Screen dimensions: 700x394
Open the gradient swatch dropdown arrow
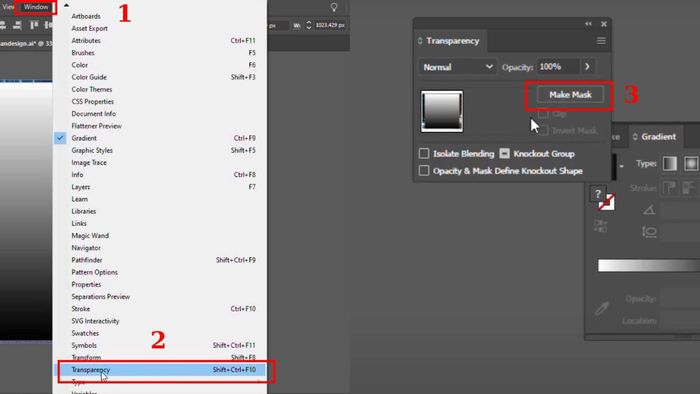[621, 166]
